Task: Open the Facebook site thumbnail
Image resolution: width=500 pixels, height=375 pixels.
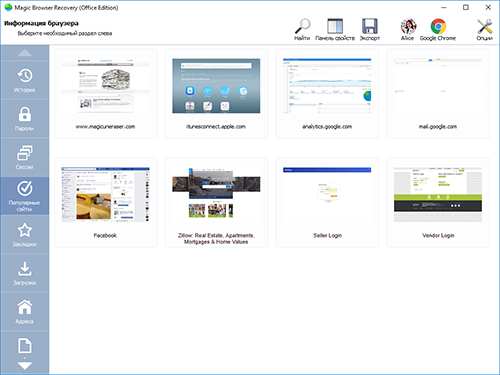Action: click(105, 195)
